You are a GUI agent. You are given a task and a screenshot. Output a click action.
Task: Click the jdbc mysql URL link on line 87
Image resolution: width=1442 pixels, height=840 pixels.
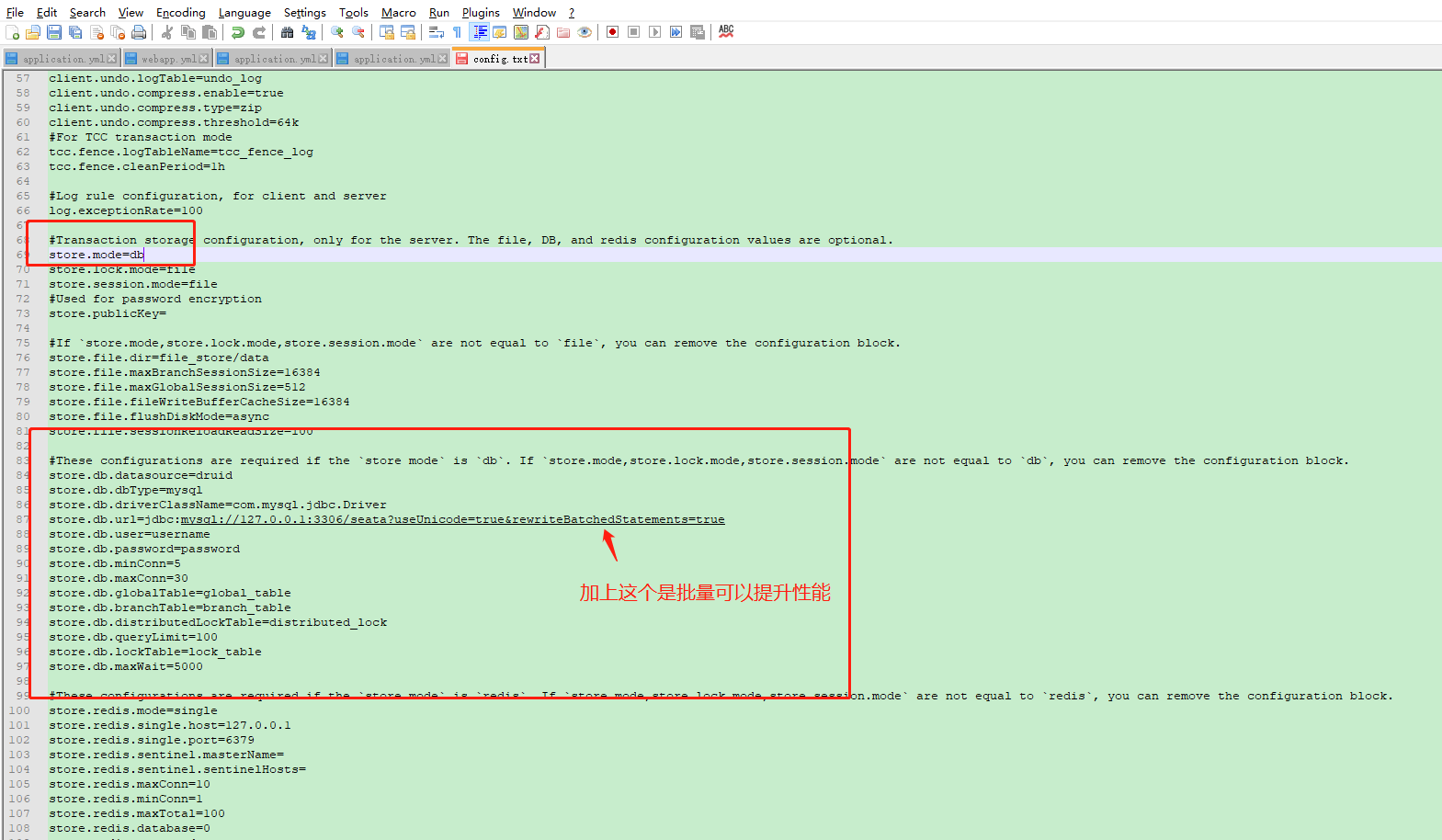[x=452, y=519]
